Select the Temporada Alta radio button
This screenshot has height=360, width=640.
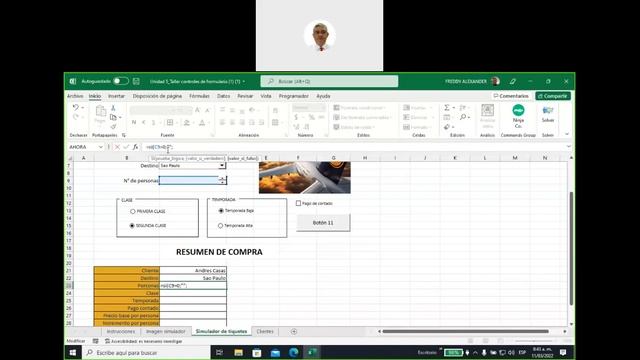[x=220, y=225]
